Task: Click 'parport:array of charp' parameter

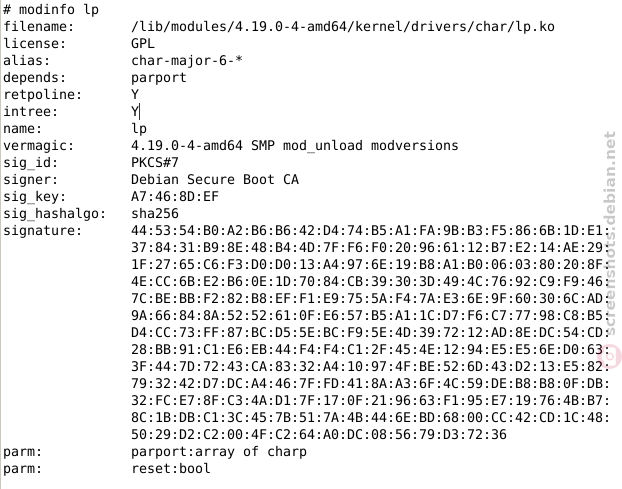Action: (x=219, y=452)
